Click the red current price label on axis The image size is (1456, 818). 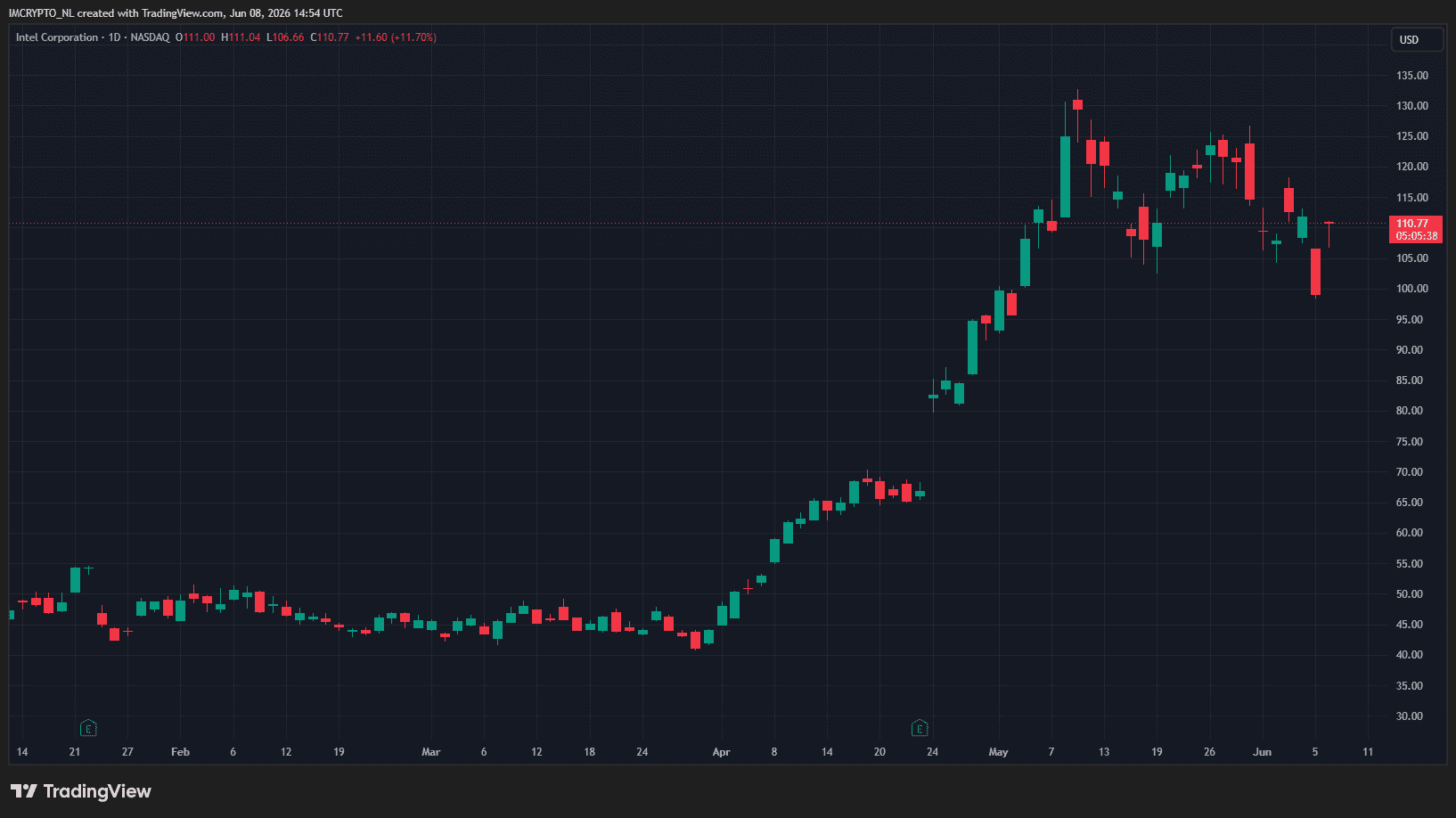tap(1415, 230)
